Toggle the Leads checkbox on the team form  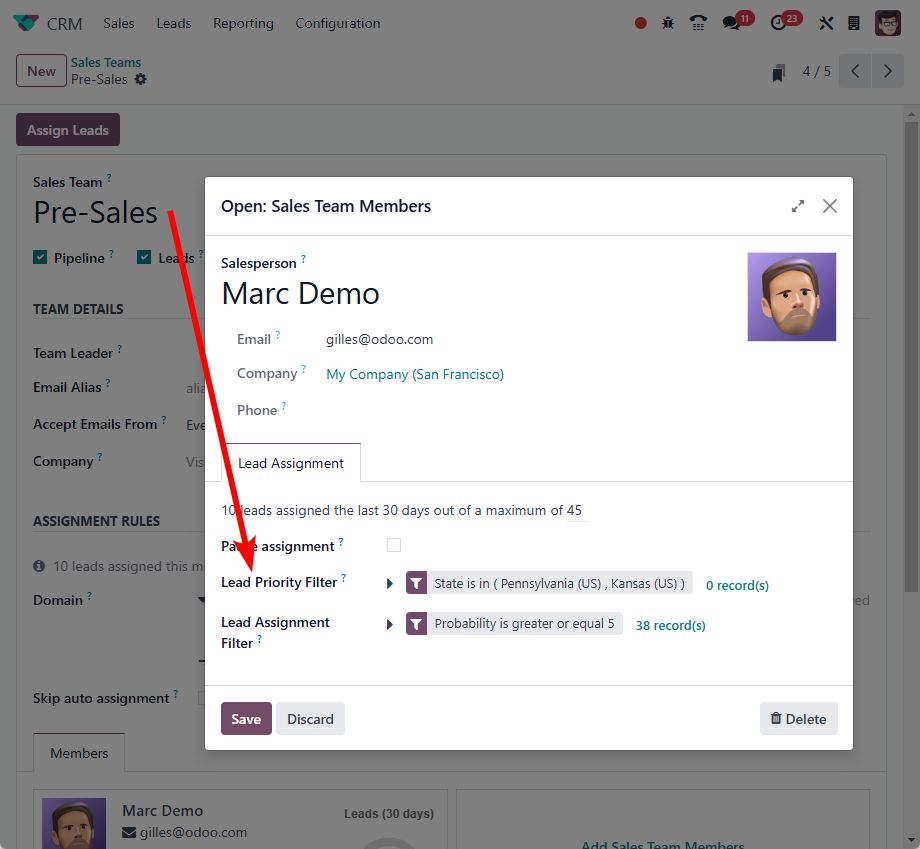tap(144, 258)
